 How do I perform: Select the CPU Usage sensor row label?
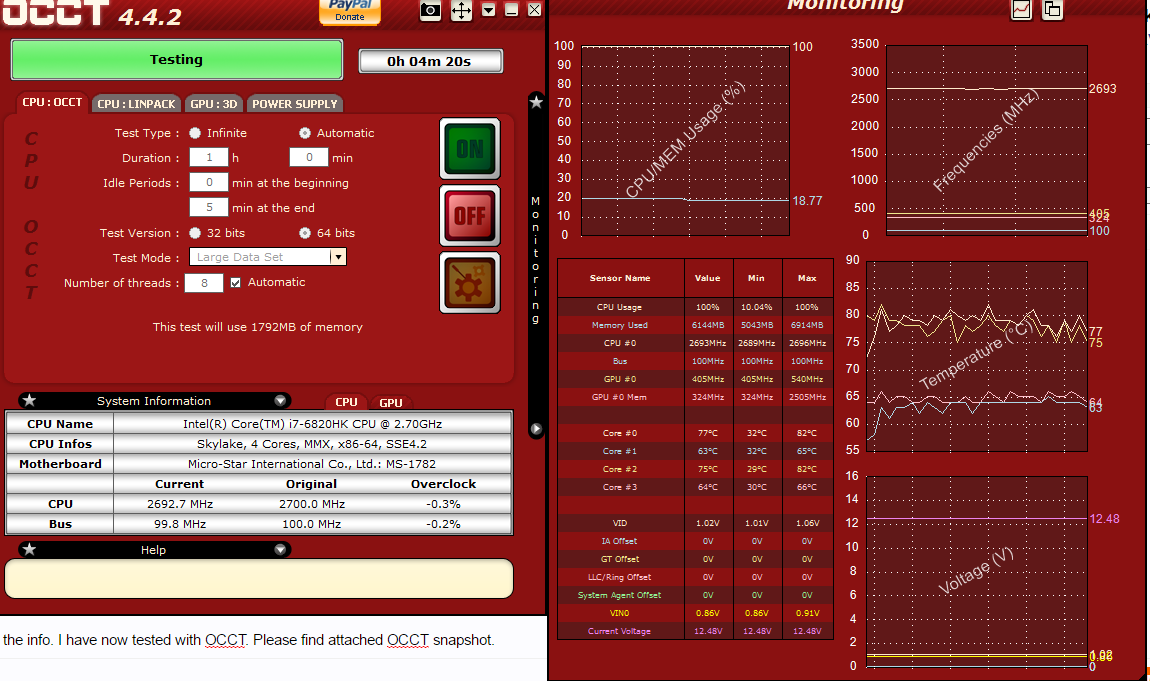tap(620, 307)
